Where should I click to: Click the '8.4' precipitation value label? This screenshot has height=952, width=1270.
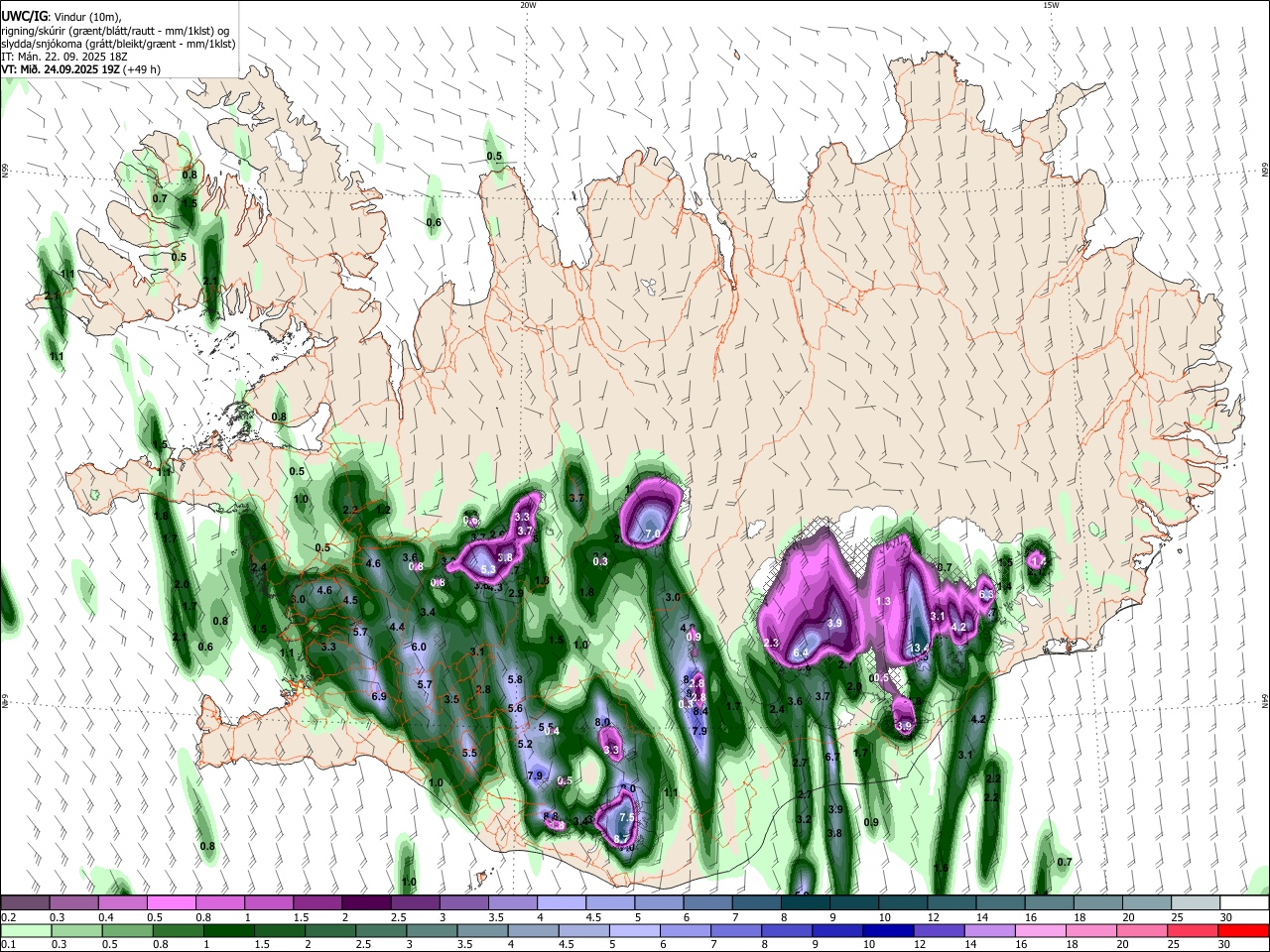click(700, 711)
